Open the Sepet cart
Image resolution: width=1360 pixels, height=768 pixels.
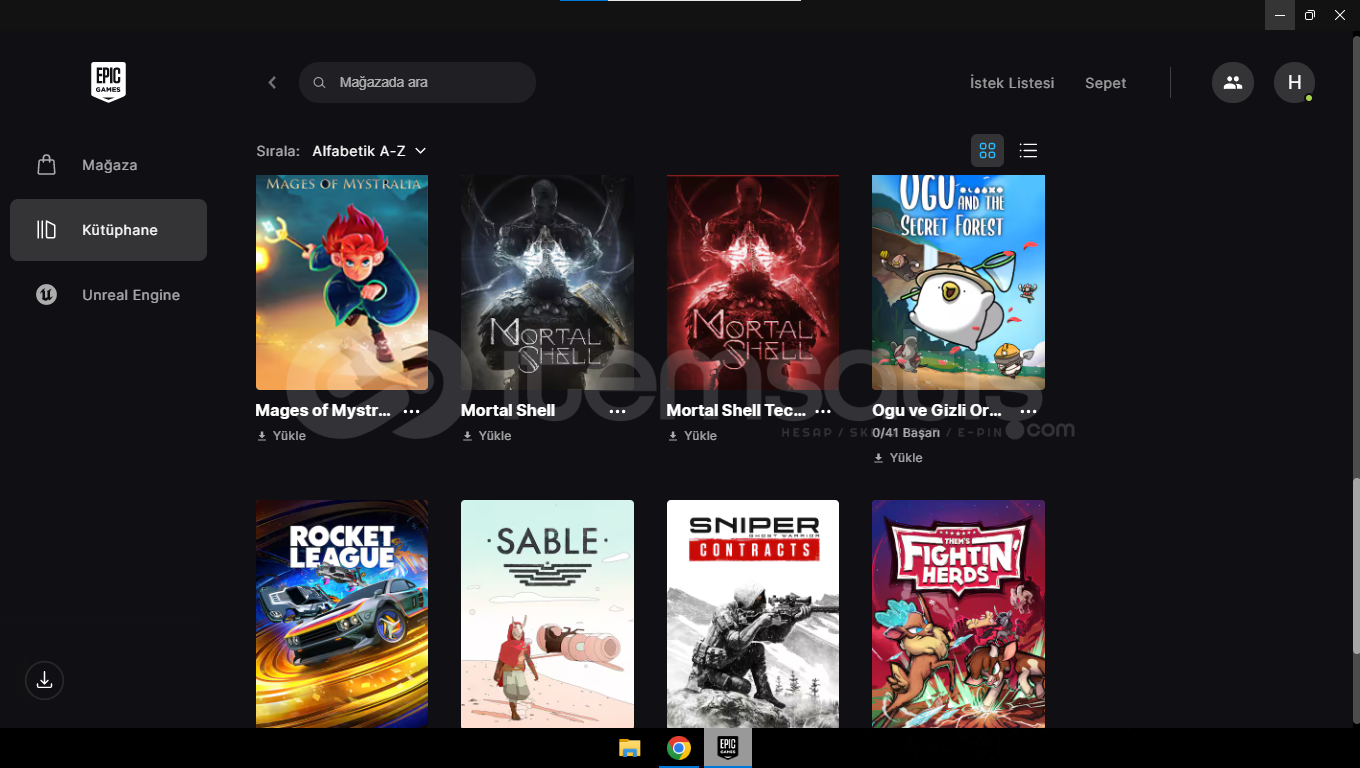(x=1105, y=83)
